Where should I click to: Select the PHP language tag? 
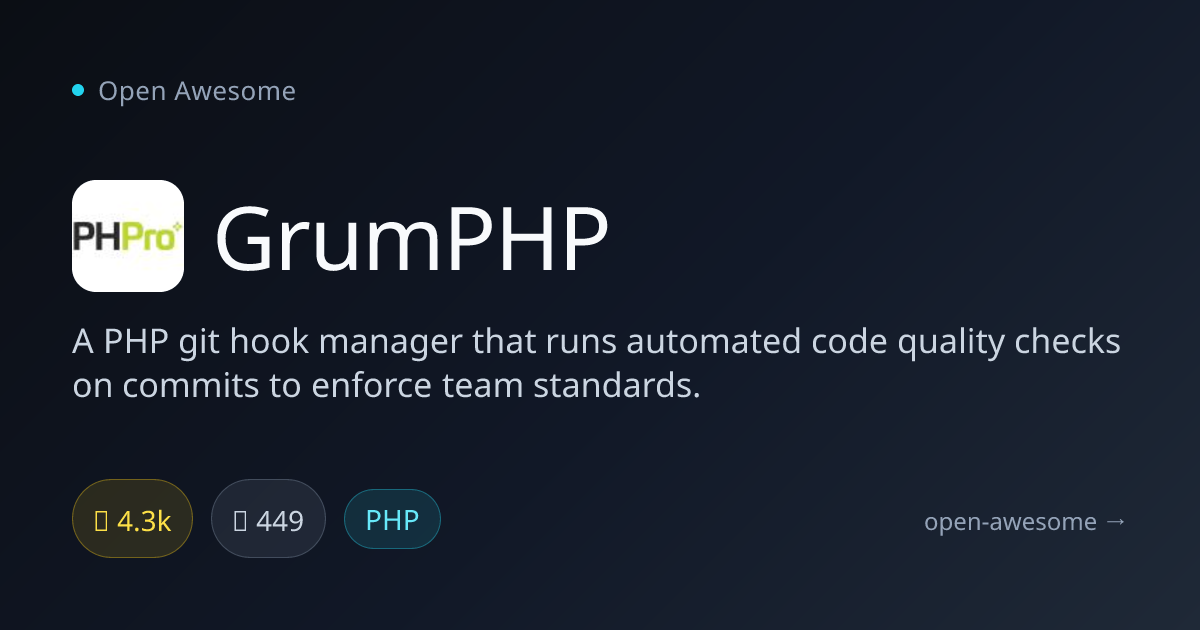tap(392, 519)
